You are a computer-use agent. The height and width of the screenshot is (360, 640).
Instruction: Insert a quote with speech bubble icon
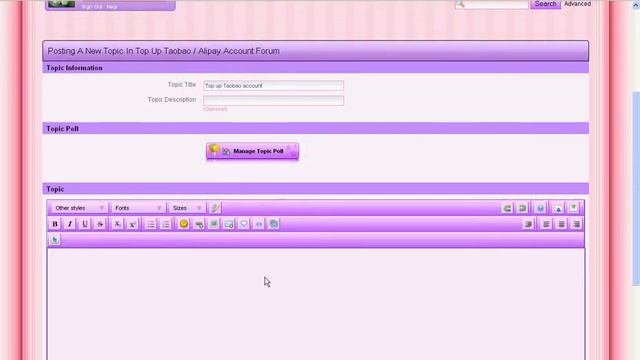244,224
